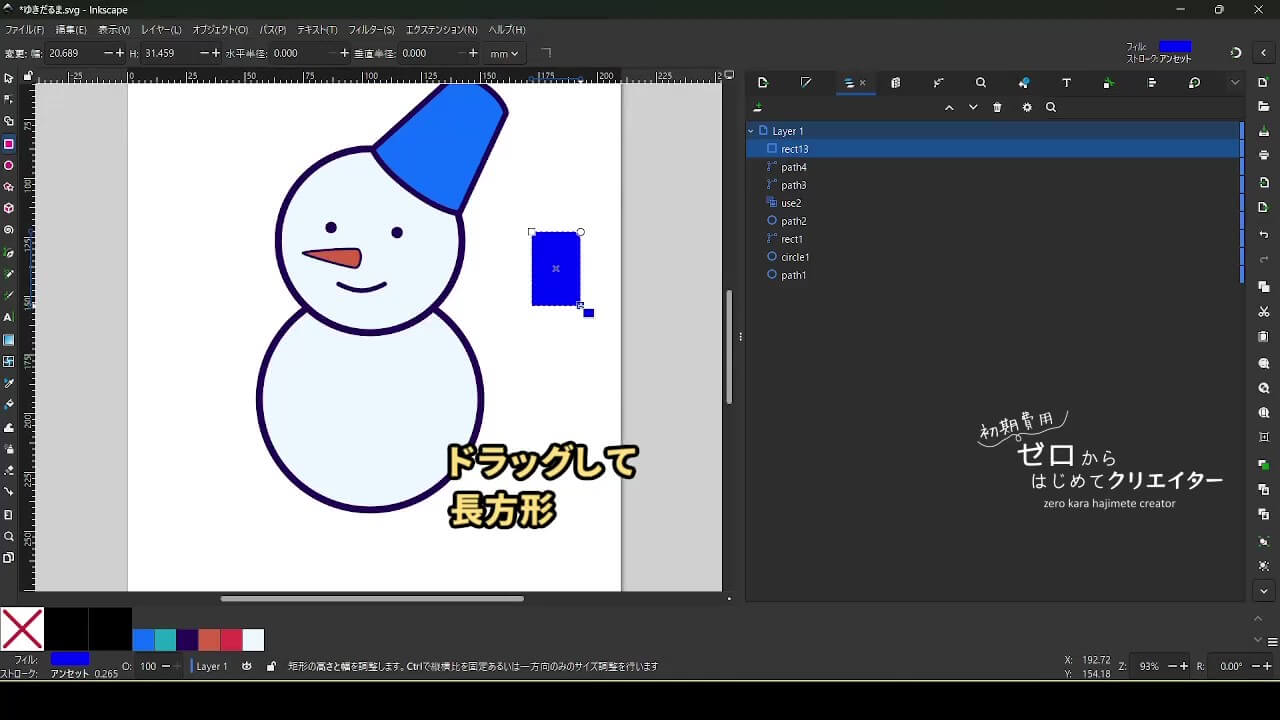Select the Rectangle tool in toolbox

(9, 144)
